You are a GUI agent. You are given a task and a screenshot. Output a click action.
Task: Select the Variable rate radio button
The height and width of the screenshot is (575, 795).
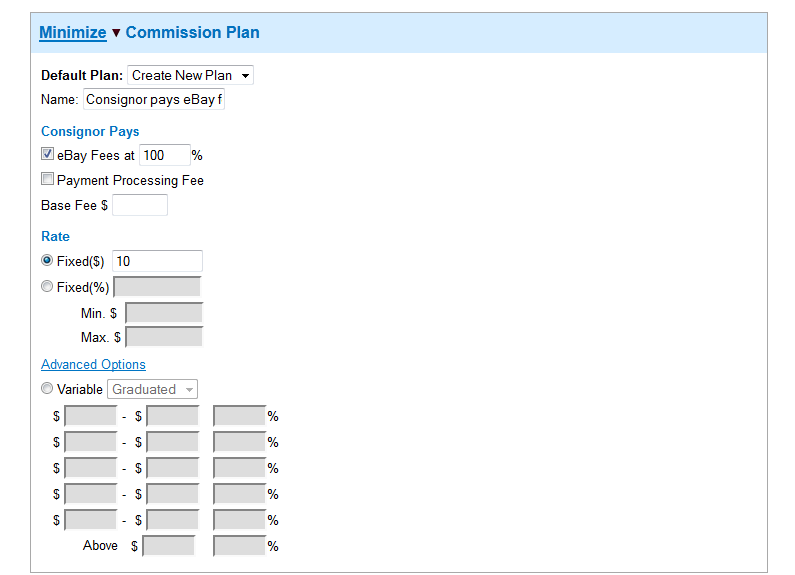[47, 388]
